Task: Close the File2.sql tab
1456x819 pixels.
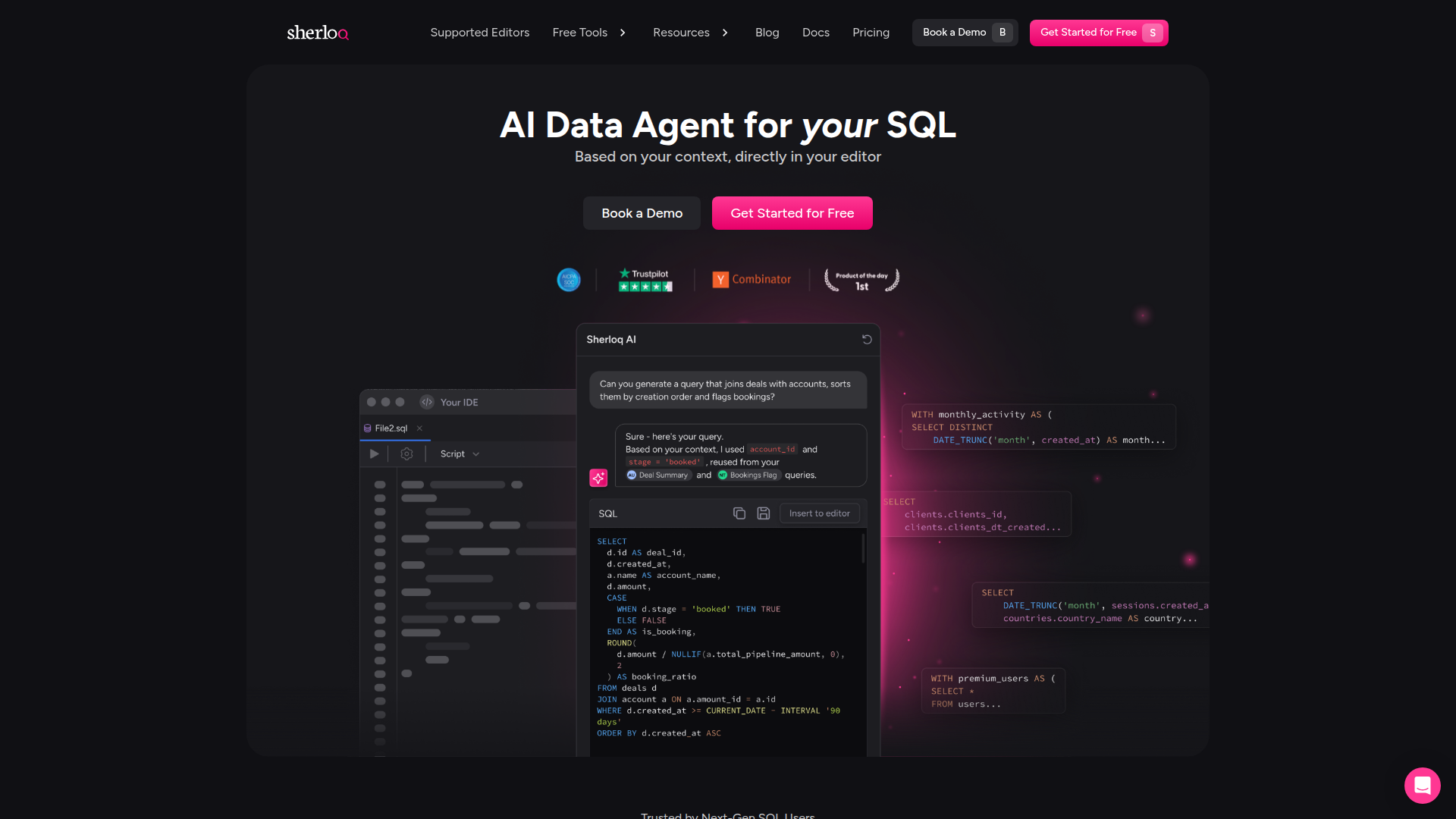Action: [419, 428]
